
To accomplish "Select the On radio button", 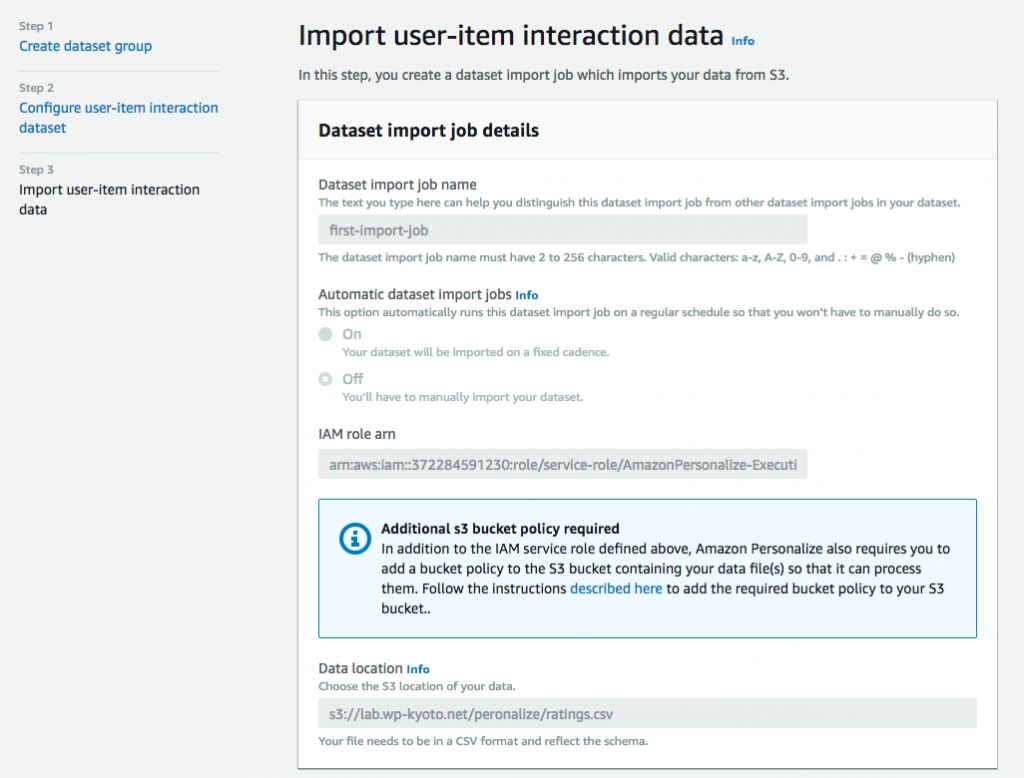I will (325, 334).
